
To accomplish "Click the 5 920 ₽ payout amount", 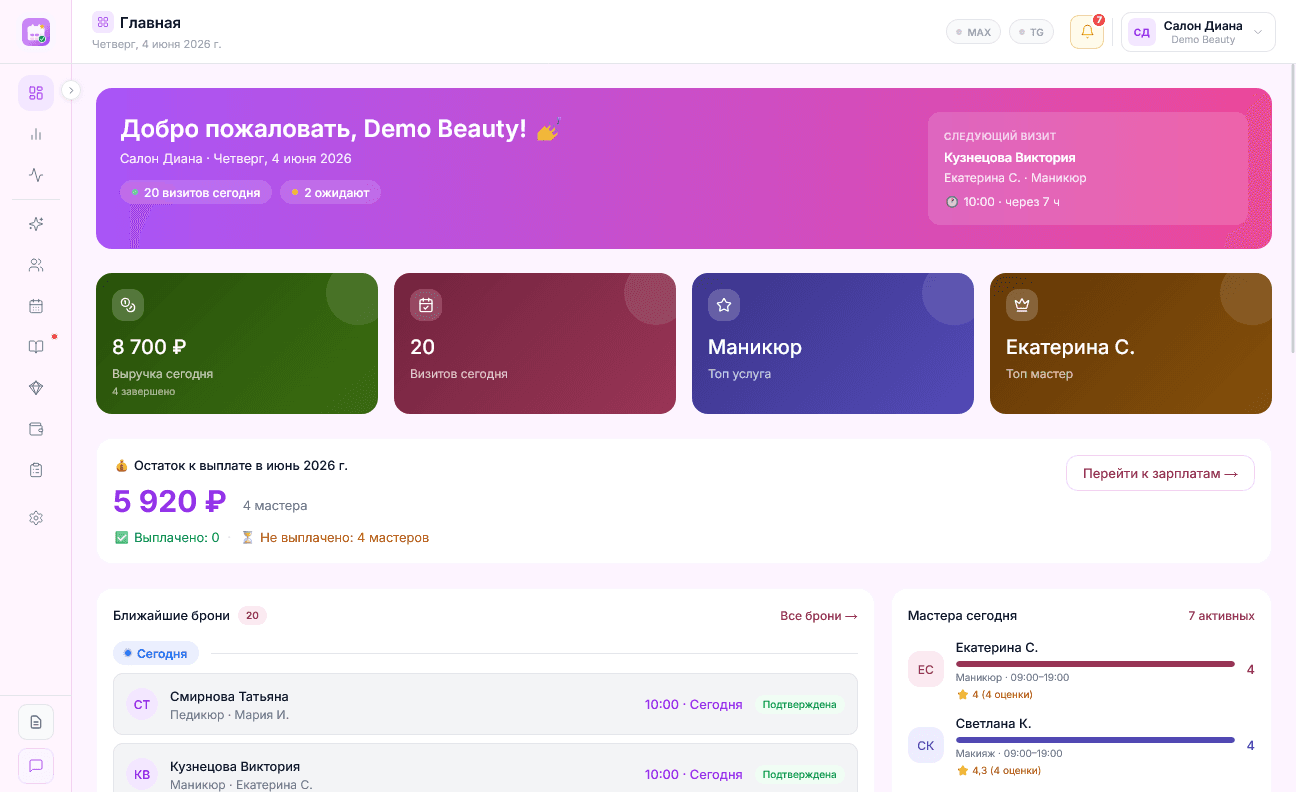I will tap(170, 501).
